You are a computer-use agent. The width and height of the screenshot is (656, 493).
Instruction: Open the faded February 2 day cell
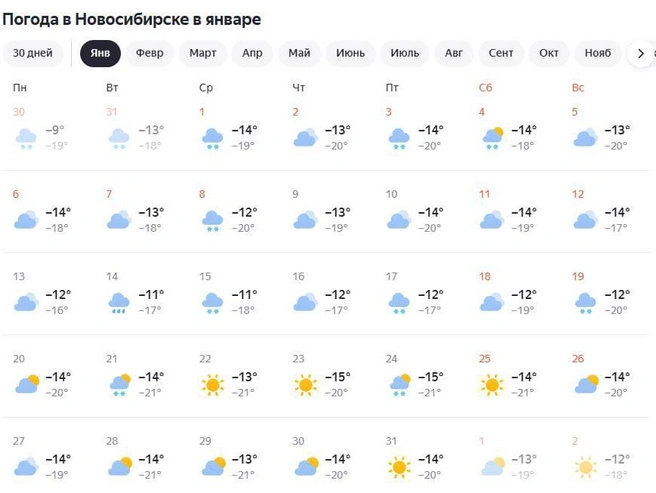tap(607, 459)
